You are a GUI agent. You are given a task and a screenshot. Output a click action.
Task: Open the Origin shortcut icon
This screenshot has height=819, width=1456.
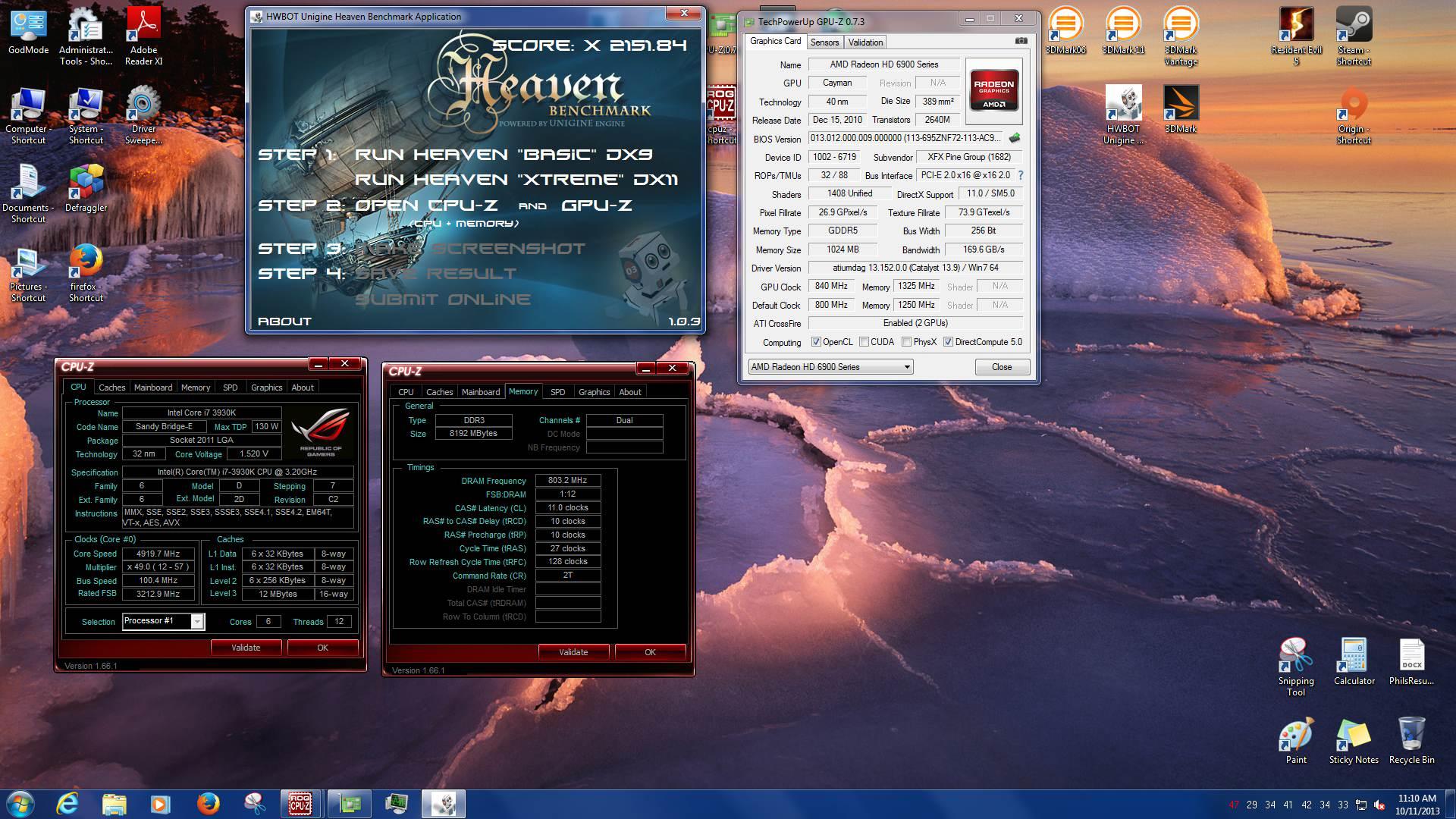(1354, 115)
